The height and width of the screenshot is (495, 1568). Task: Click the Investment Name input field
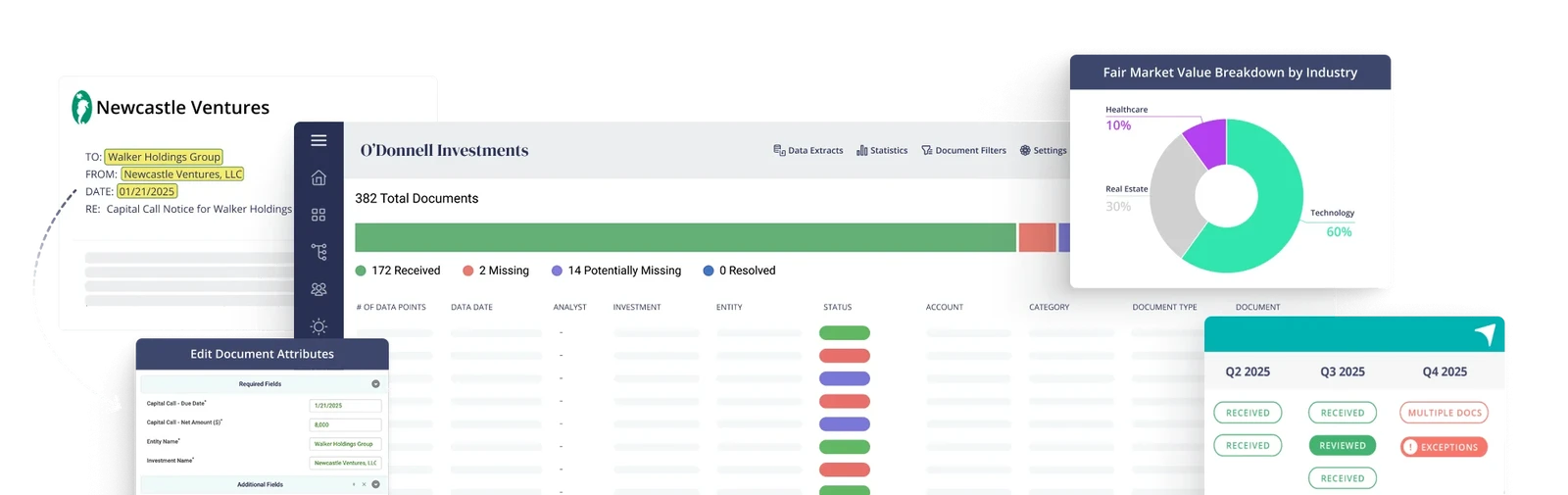345,463
